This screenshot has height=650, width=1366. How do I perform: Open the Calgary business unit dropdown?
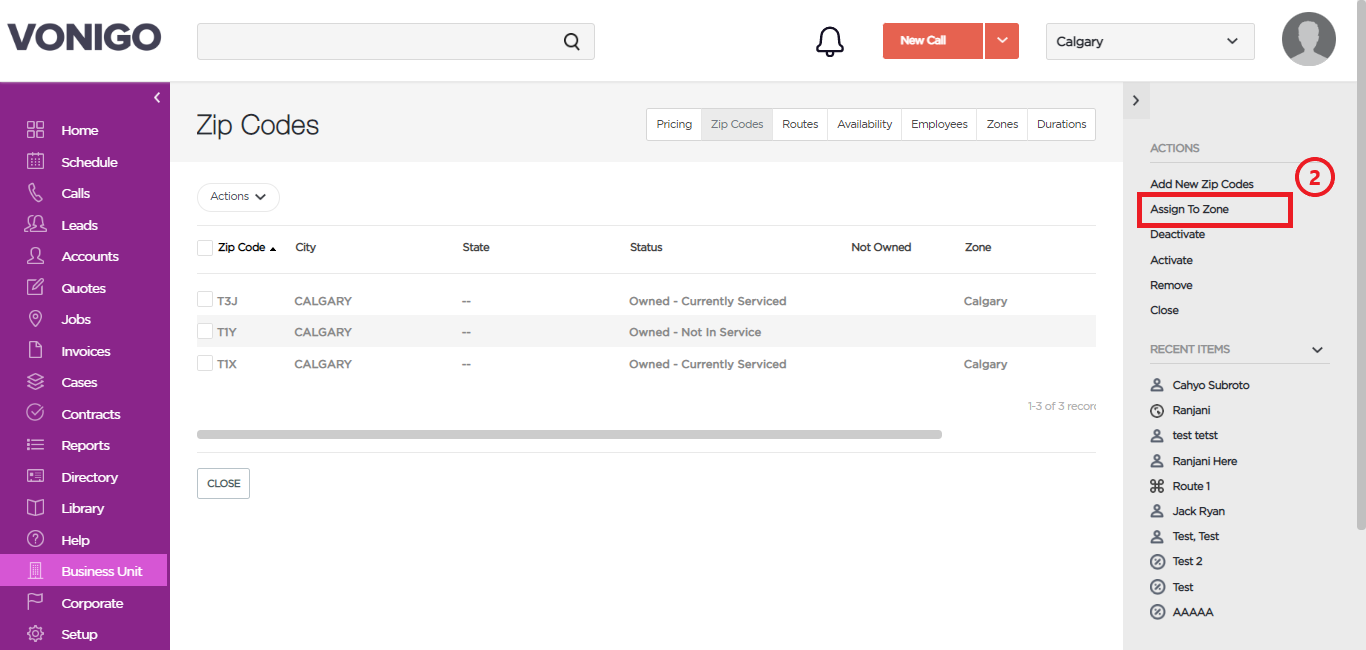1150,41
